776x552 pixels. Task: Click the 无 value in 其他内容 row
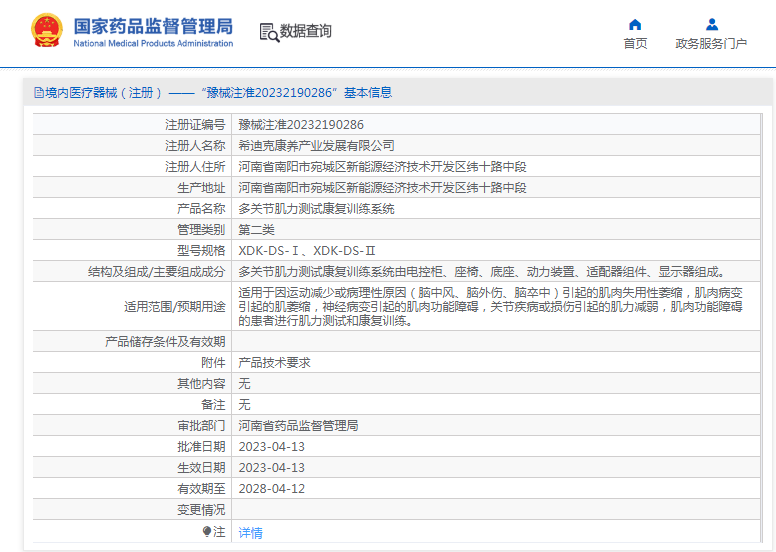(x=244, y=384)
